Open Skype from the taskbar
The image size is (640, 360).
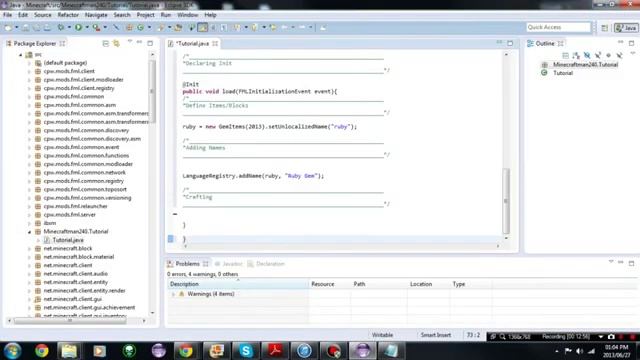[x=246, y=351]
